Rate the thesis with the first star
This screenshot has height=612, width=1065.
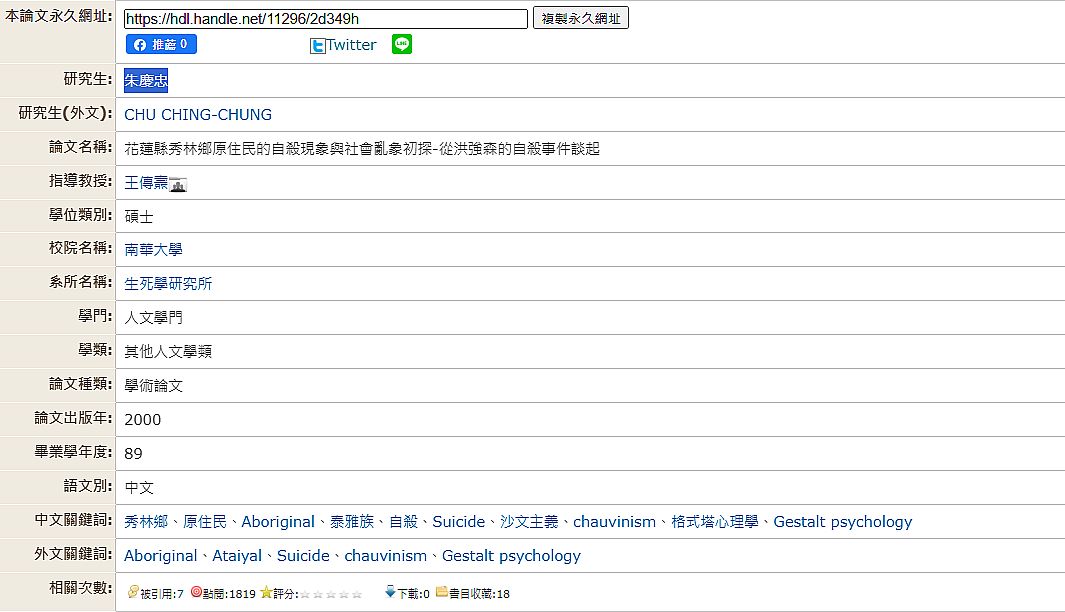(305, 594)
